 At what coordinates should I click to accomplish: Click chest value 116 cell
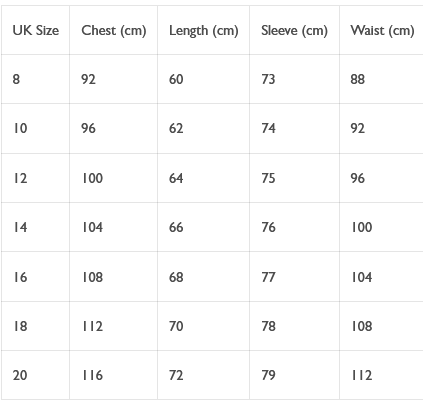tap(113, 375)
